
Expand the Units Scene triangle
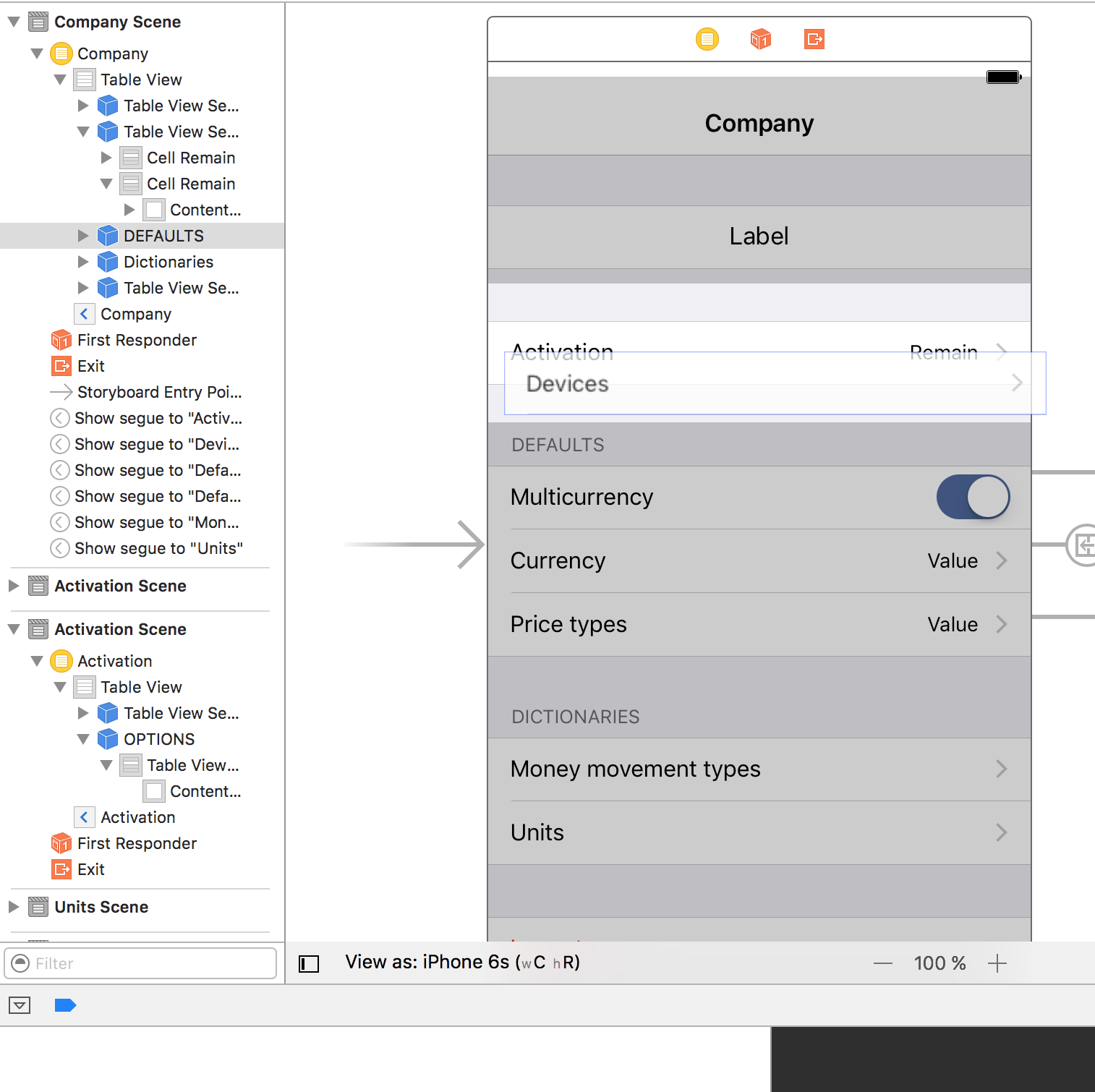coord(14,907)
